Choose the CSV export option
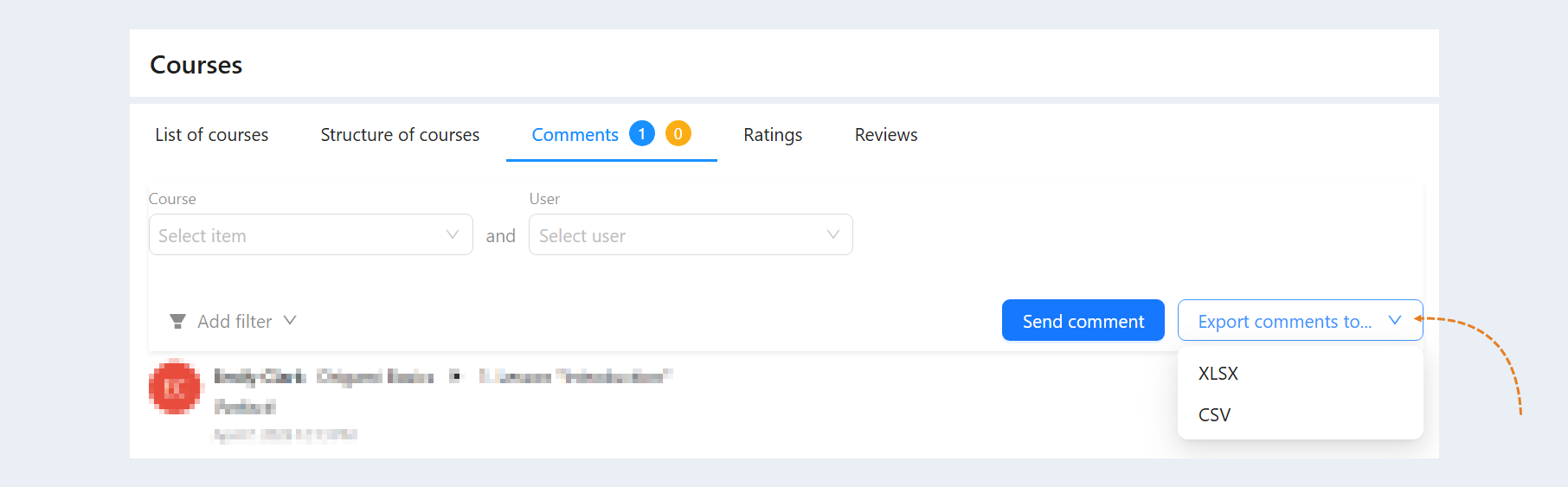Screen dimensions: 1568x487 coord(1301,415)
